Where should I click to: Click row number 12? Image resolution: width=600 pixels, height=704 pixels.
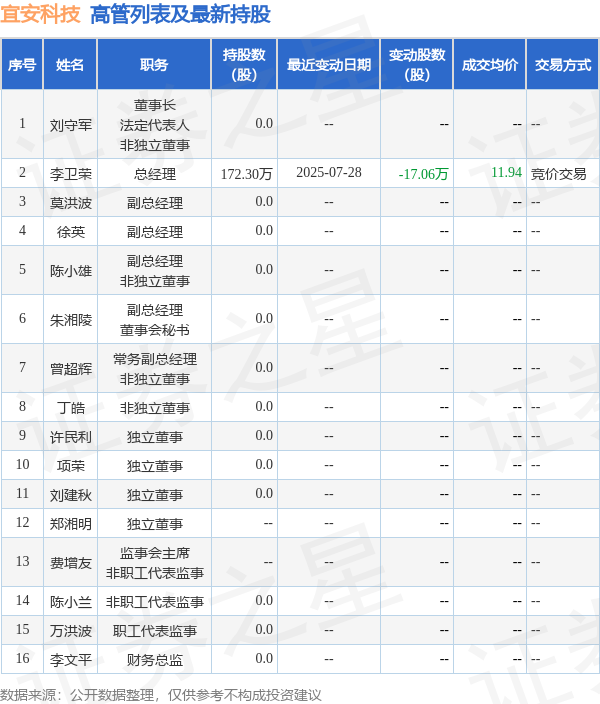coord(22,522)
